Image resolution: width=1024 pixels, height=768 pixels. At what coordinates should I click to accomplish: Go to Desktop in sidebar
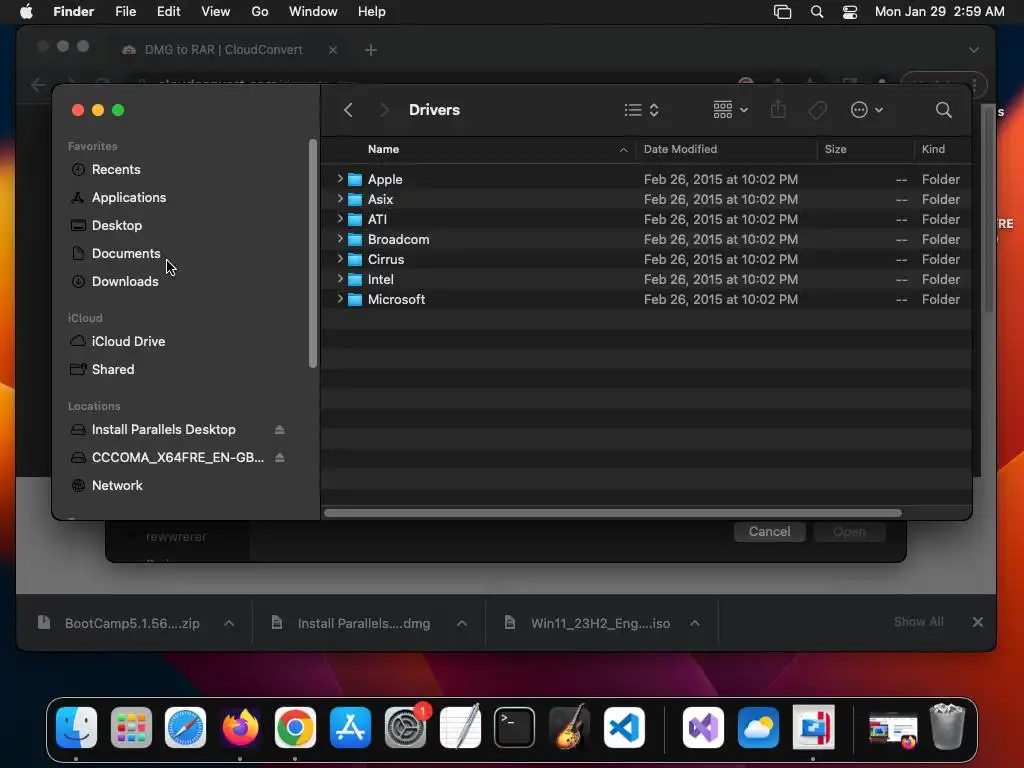117,225
